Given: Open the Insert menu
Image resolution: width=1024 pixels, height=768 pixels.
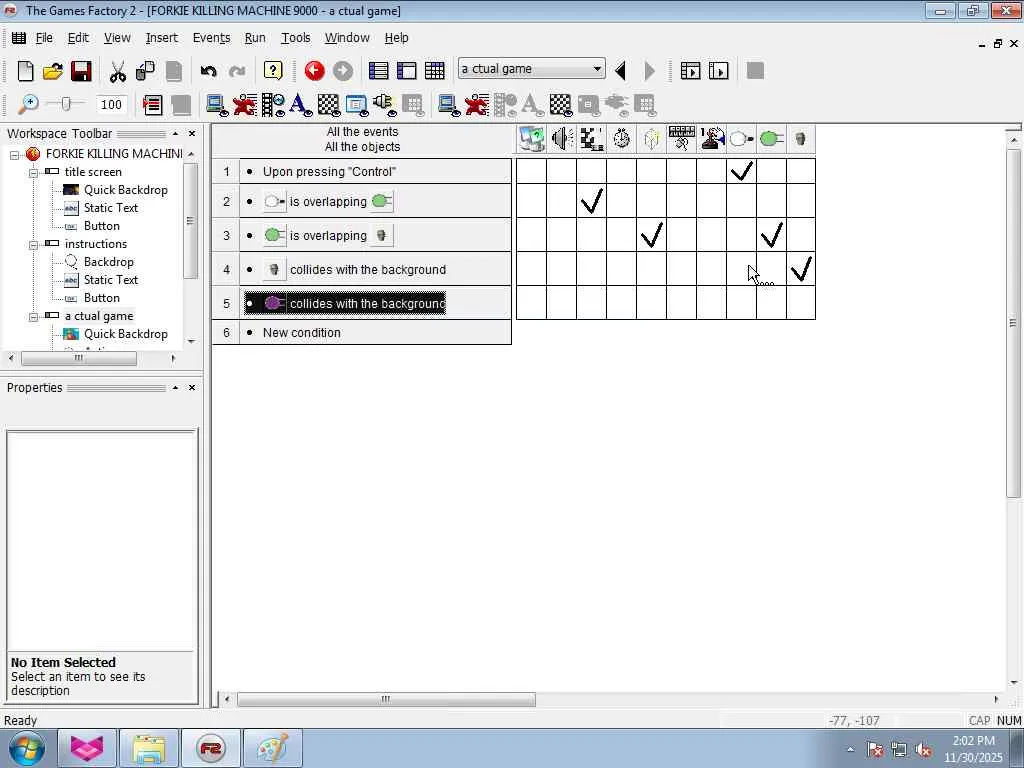Looking at the screenshot, I should click(161, 38).
